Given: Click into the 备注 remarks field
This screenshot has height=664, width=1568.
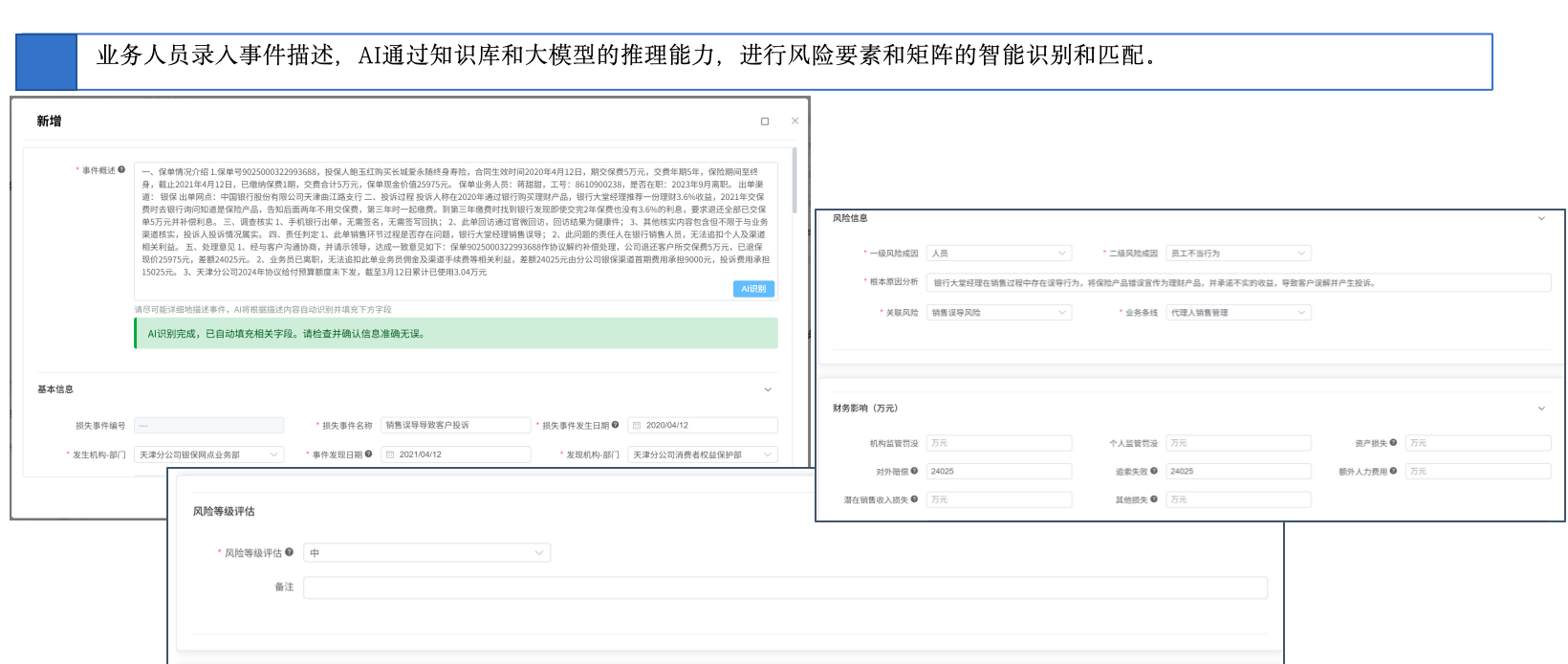Looking at the screenshot, I should pyautogui.click(x=785, y=587).
